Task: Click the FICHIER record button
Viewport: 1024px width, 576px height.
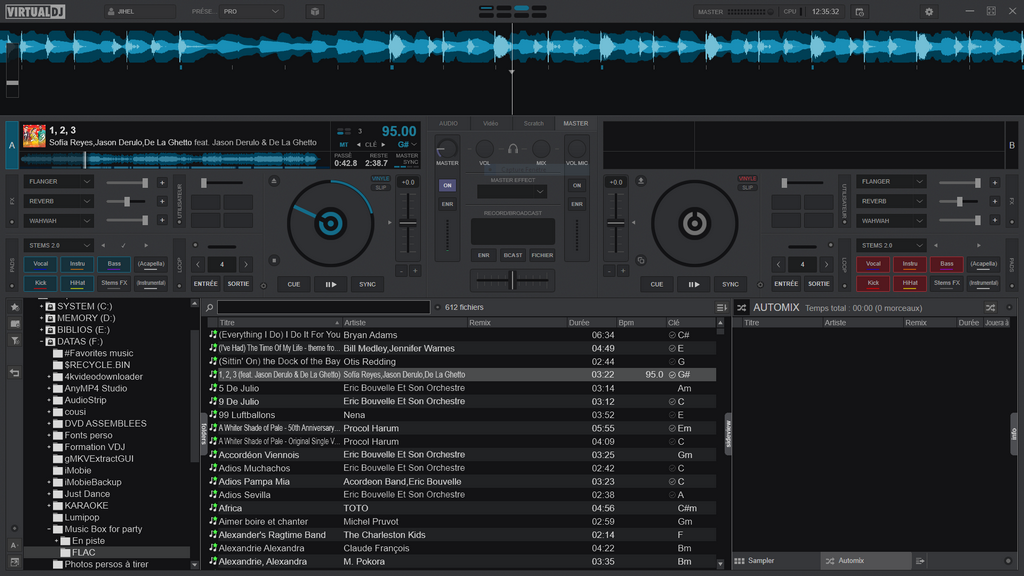Action: [542, 255]
